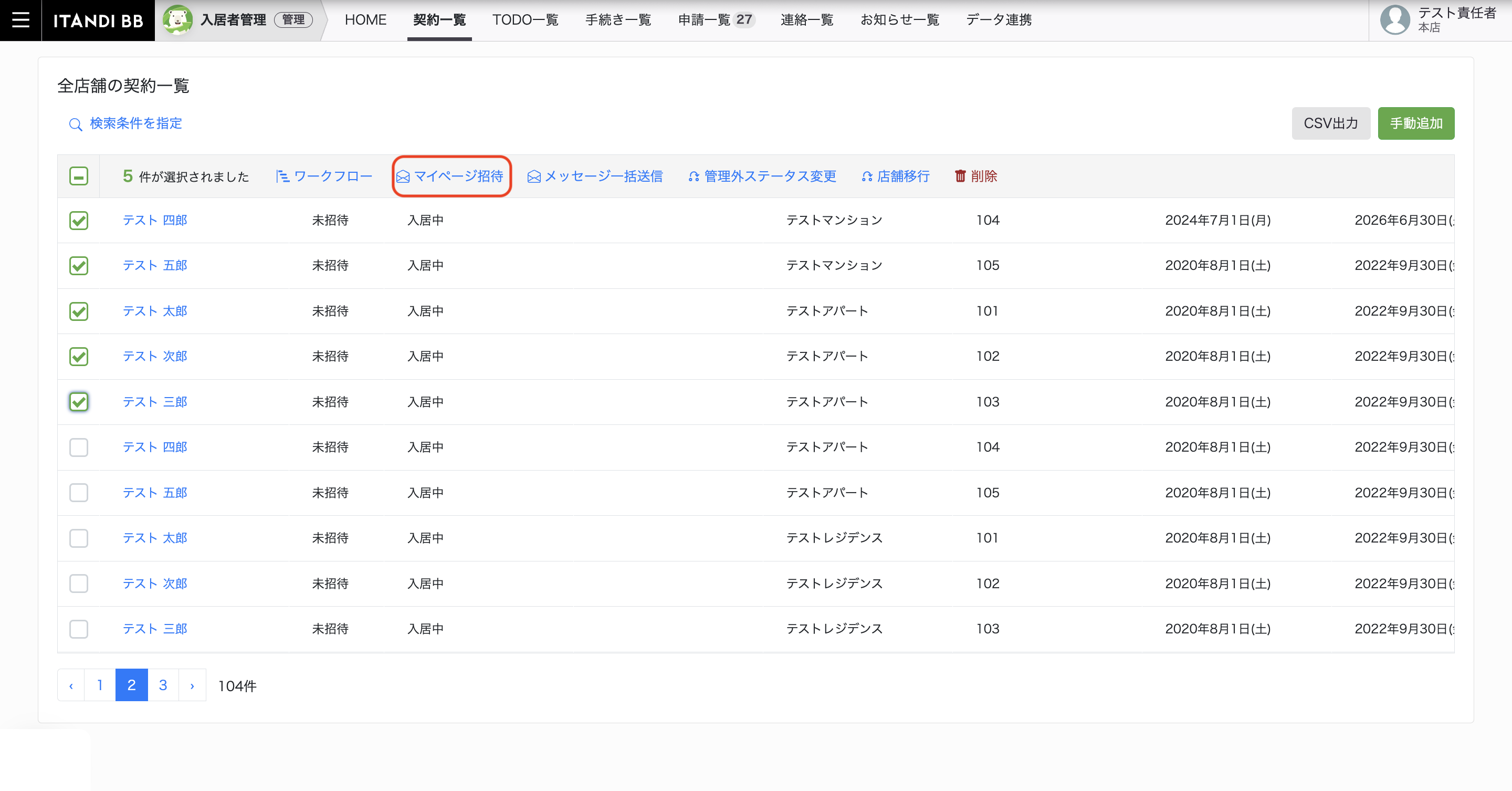Click the search magnifier icon
1512x791 pixels.
(x=75, y=124)
